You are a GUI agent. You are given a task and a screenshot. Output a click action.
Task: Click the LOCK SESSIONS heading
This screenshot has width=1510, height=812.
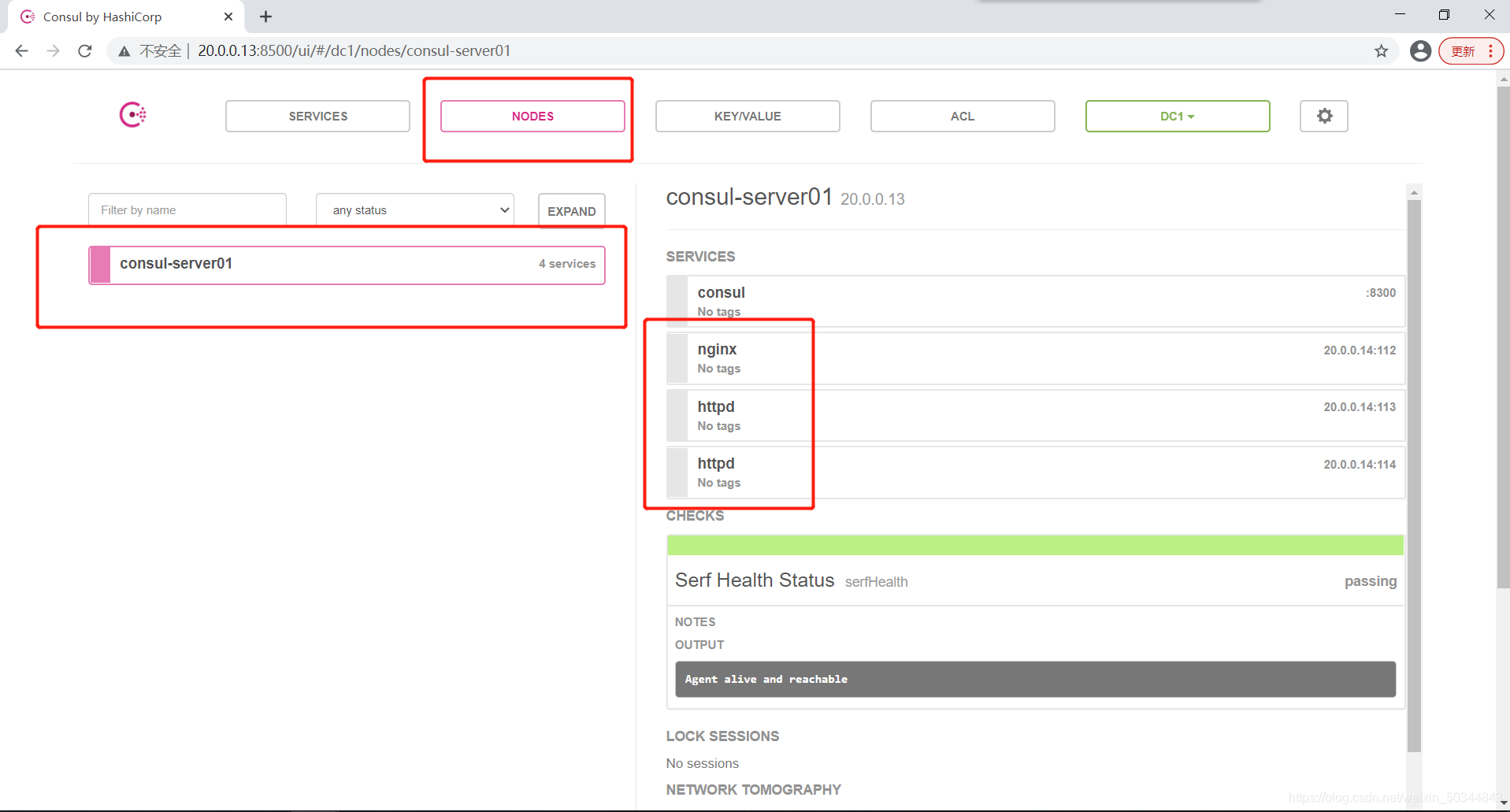coord(722,736)
